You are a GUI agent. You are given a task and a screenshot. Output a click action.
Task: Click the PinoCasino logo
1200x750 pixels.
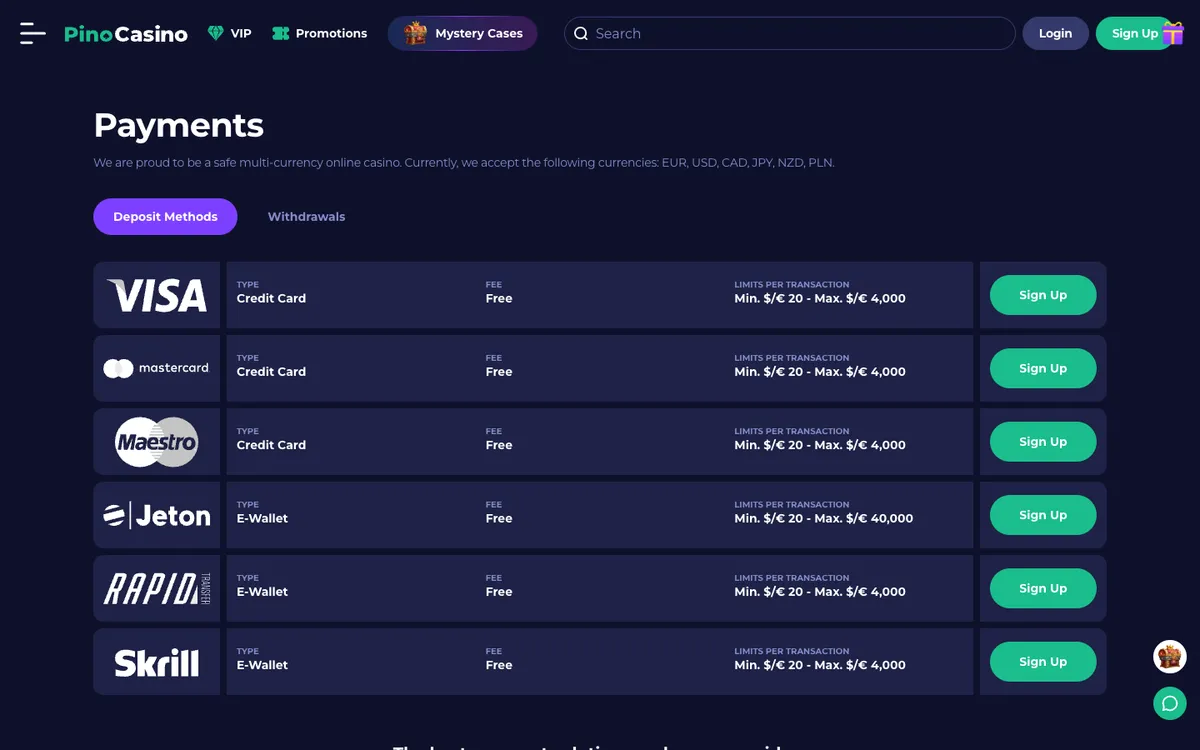click(126, 34)
